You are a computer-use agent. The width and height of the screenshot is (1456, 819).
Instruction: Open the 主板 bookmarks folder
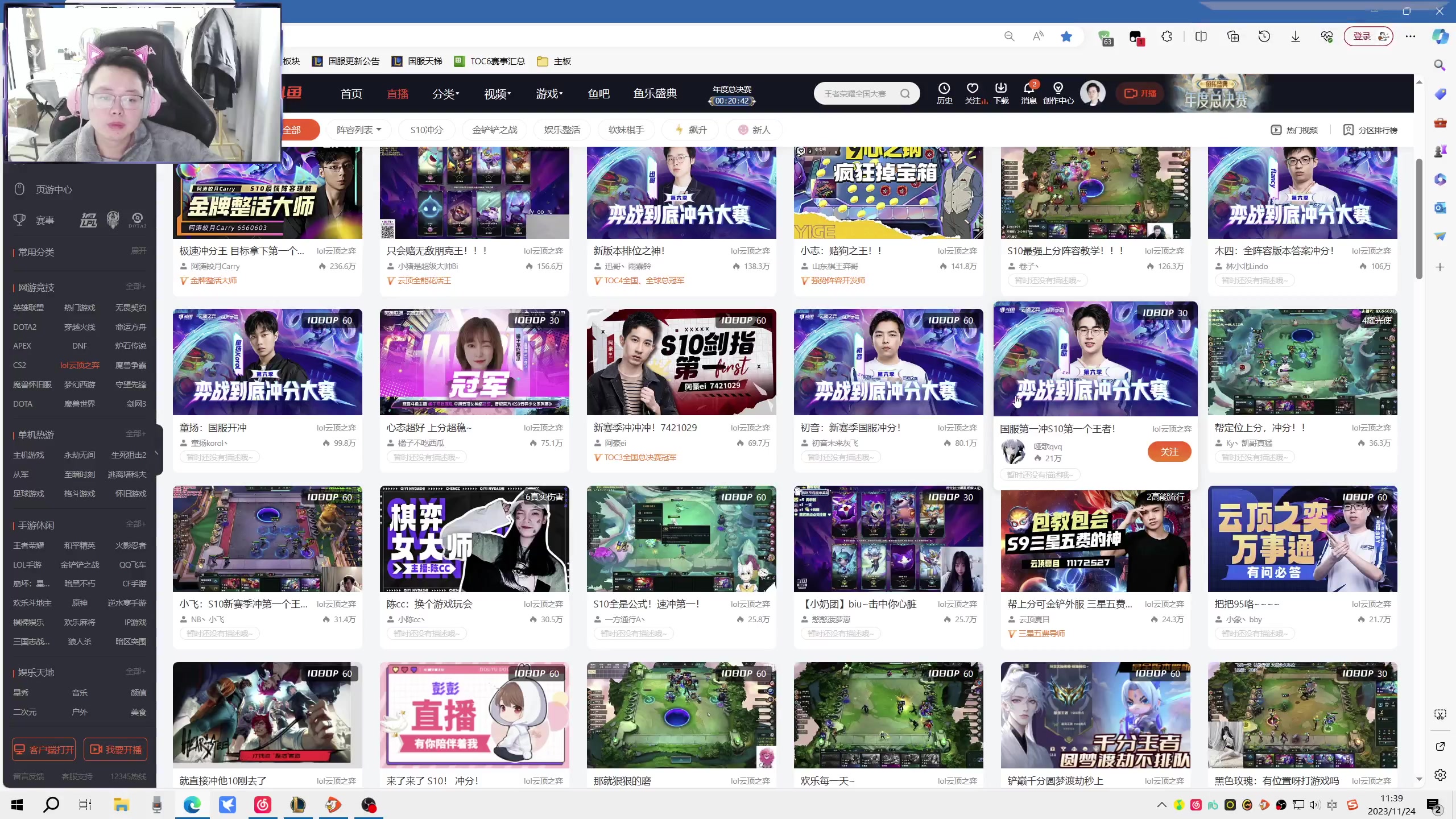(555, 61)
